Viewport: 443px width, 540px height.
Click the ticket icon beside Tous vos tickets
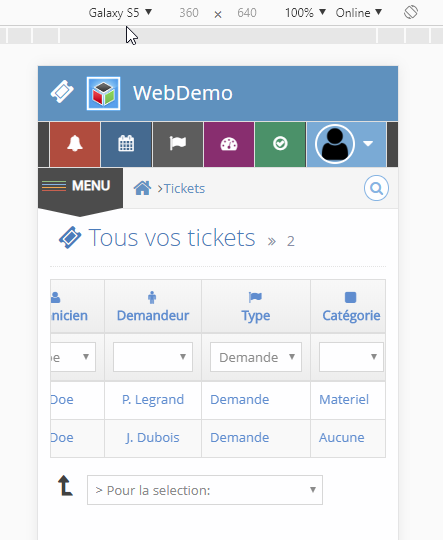pos(70,238)
